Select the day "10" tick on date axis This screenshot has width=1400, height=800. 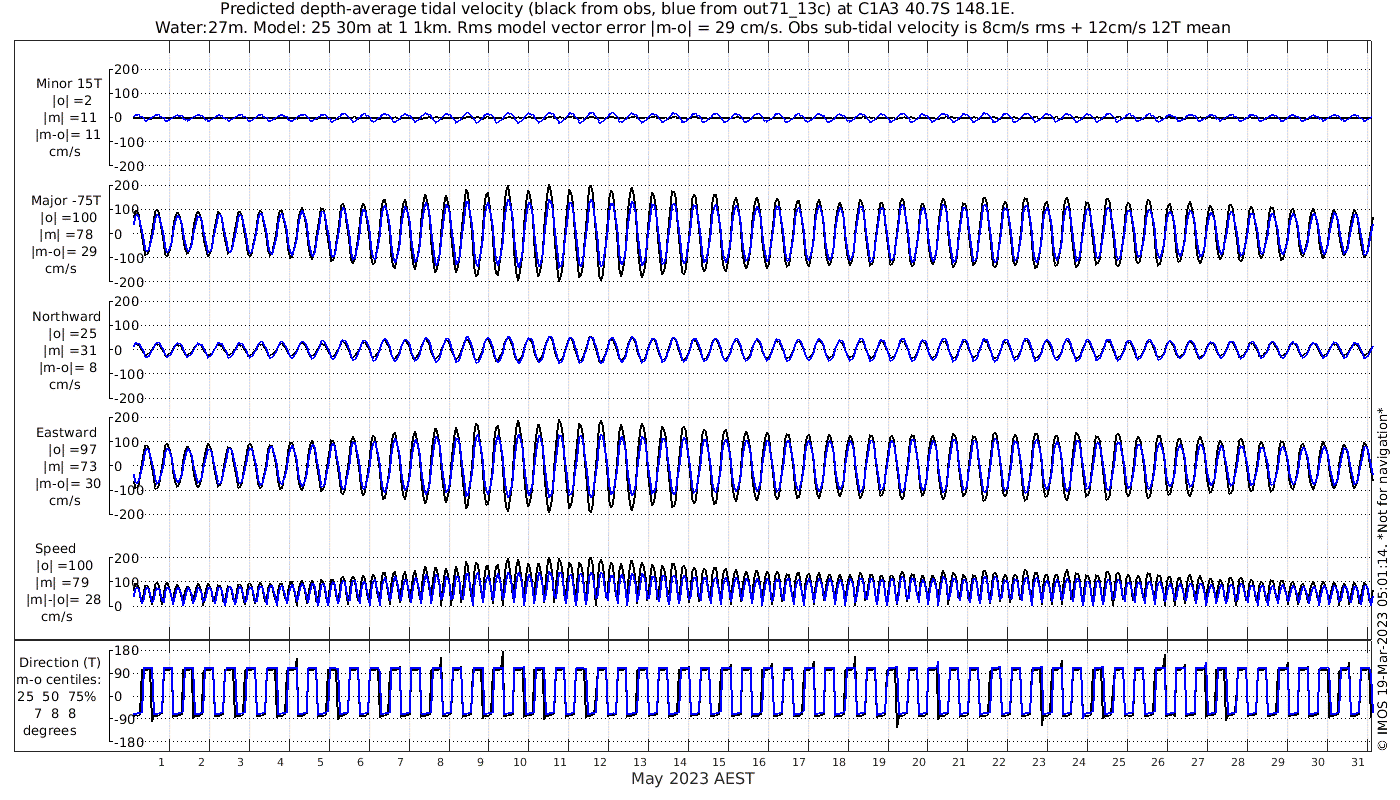520,762
